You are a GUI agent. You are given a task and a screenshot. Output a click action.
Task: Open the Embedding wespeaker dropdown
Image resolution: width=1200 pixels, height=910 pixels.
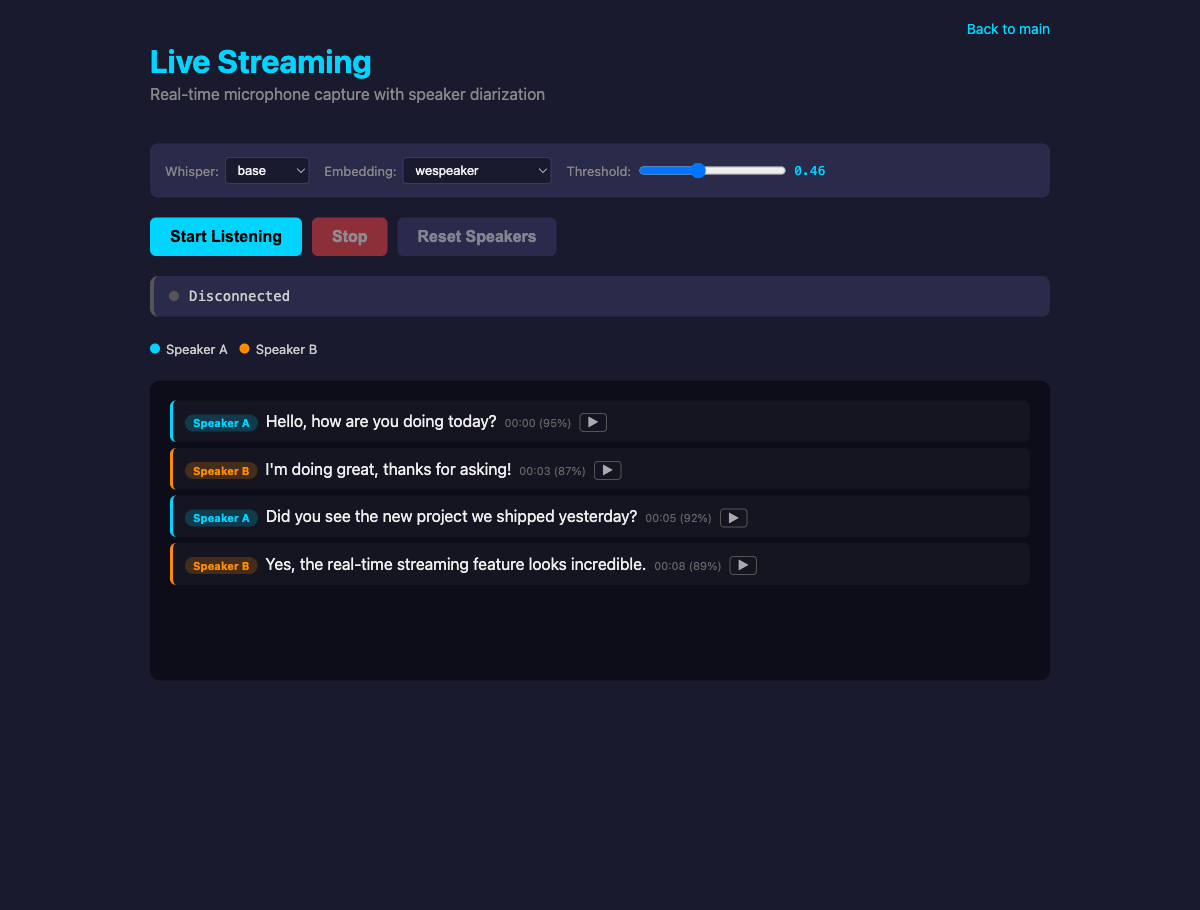(477, 171)
